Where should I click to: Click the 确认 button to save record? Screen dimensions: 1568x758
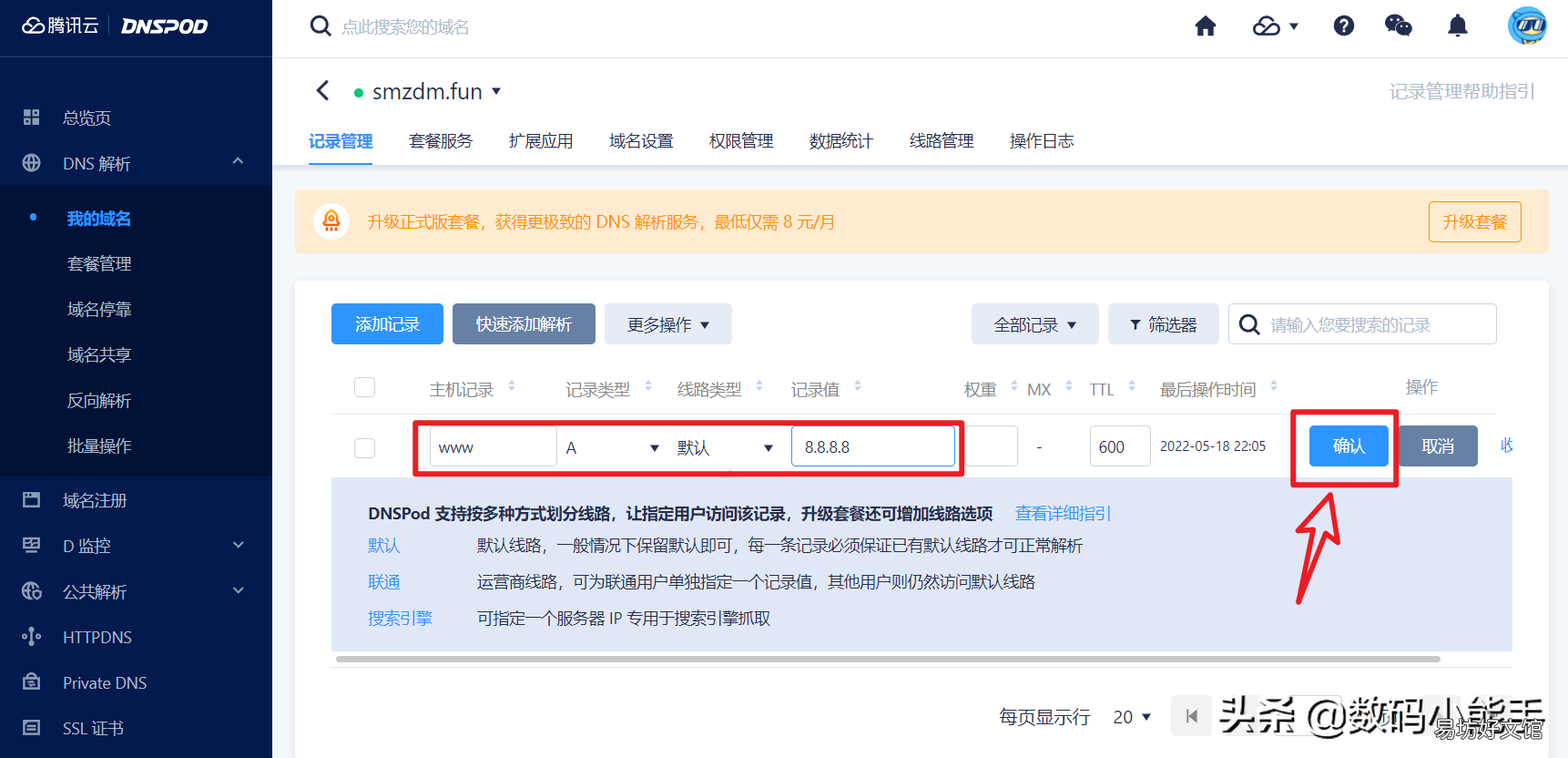point(1349,446)
